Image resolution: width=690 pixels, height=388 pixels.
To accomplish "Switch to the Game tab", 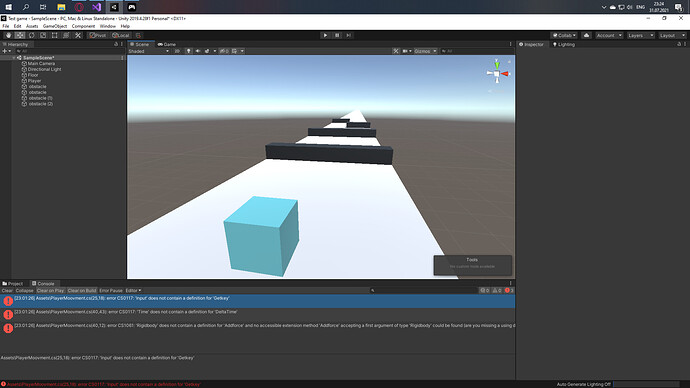I will [167, 44].
